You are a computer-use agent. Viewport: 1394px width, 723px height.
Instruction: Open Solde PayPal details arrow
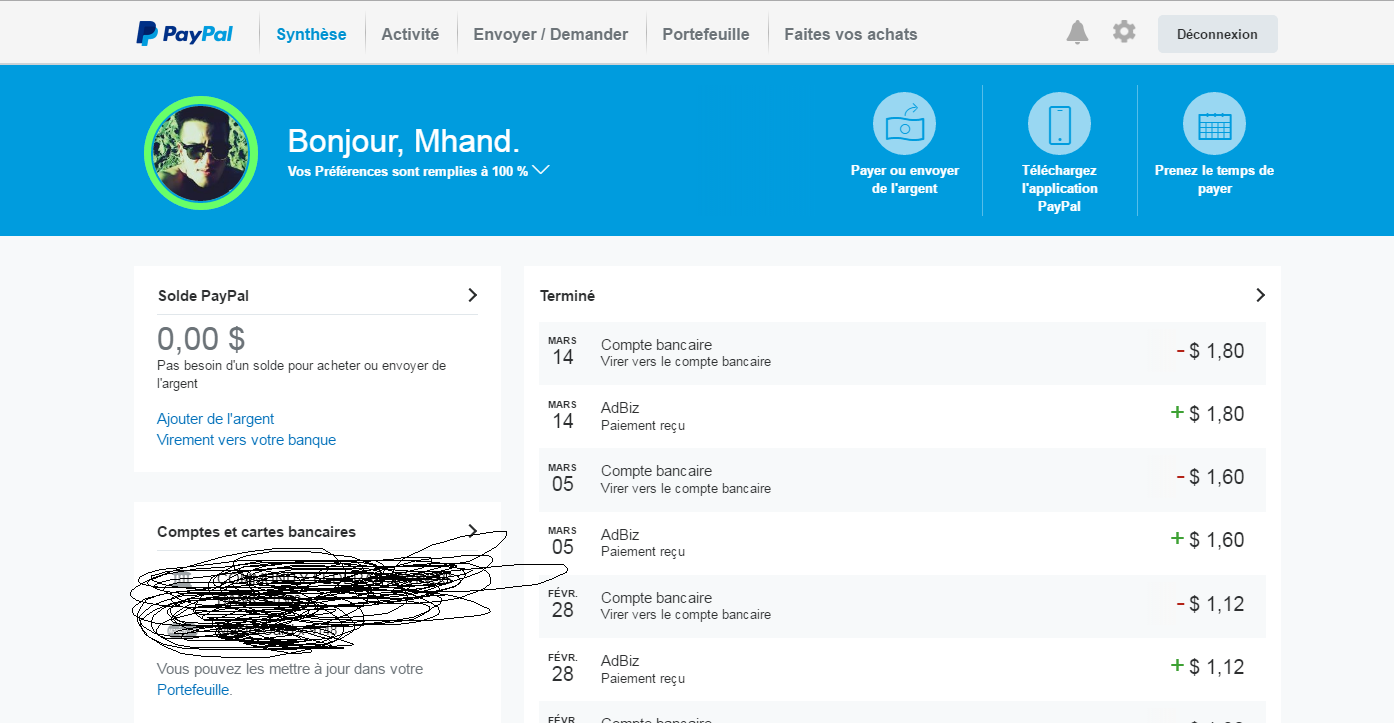point(473,295)
